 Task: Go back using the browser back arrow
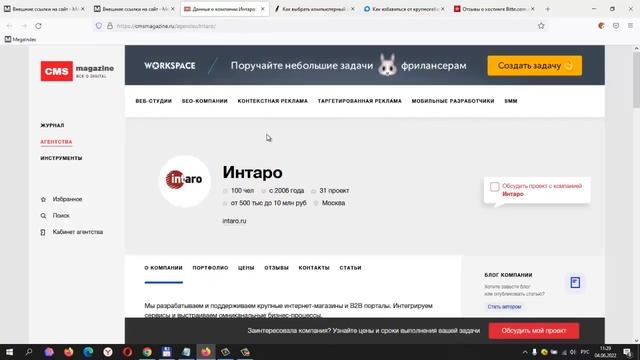(9, 26)
